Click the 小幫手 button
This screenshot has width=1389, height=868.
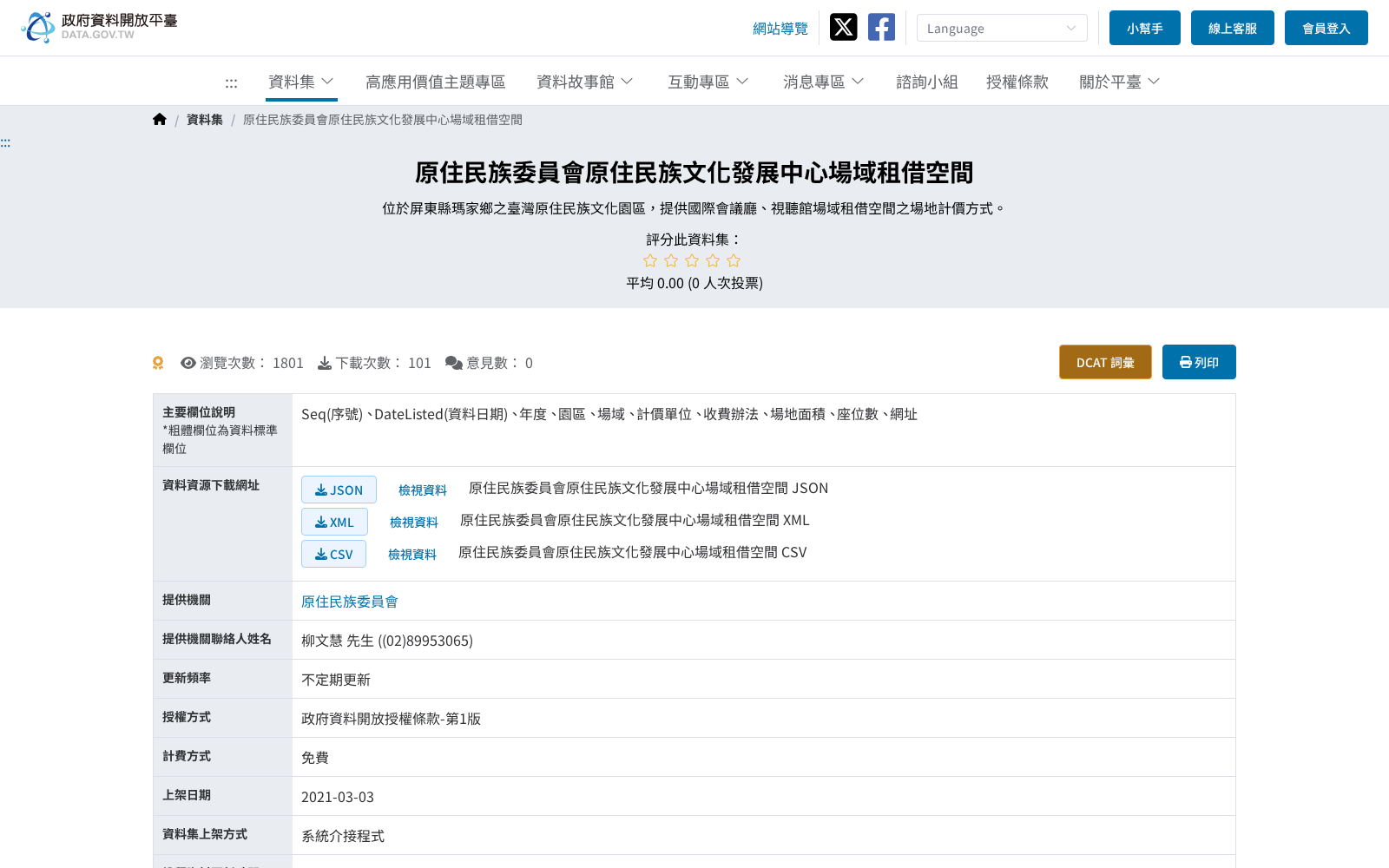1145,28
